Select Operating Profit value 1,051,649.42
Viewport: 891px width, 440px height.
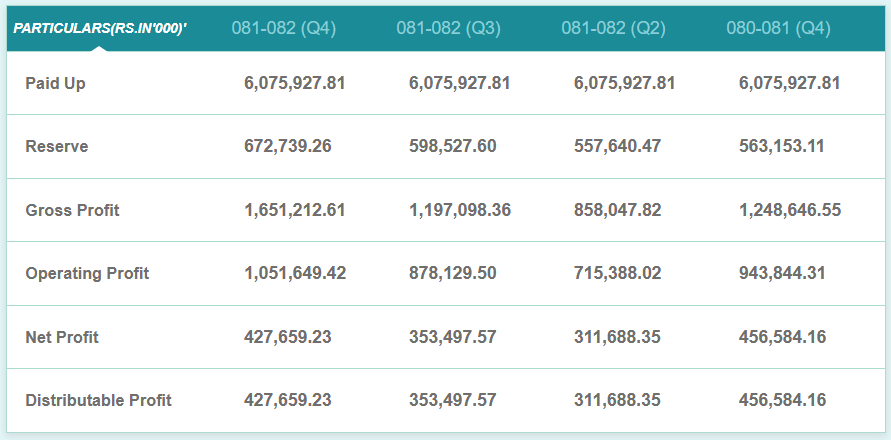coord(295,273)
